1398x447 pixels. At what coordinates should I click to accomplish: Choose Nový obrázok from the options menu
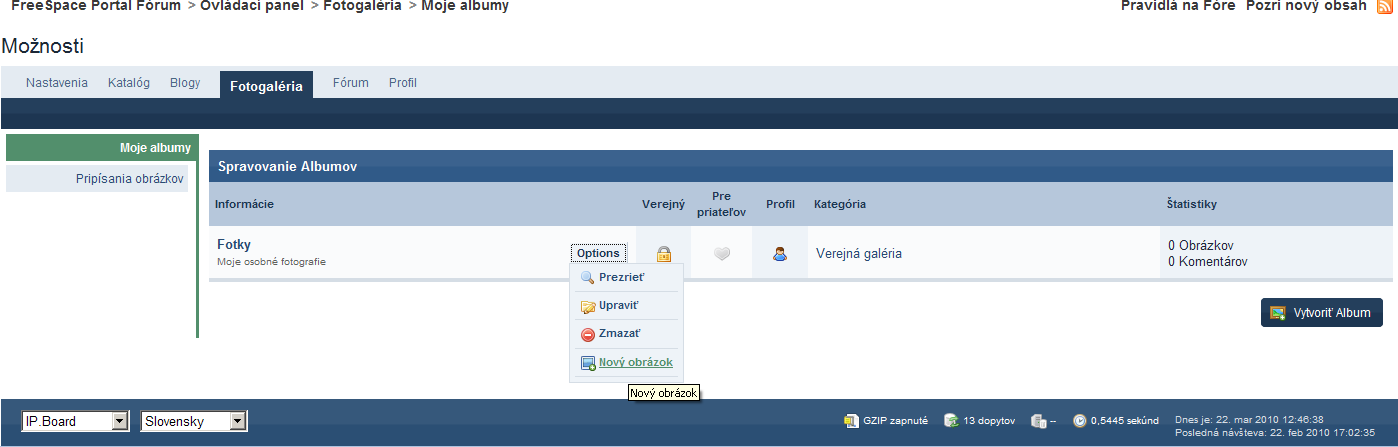coord(635,362)
